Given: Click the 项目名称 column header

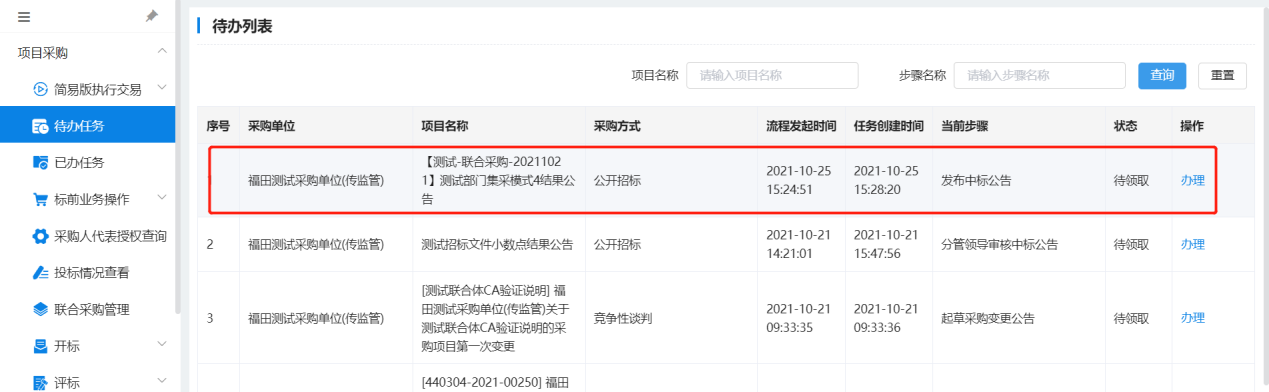Looking at the screenshot, I should [x=445, y=127].
